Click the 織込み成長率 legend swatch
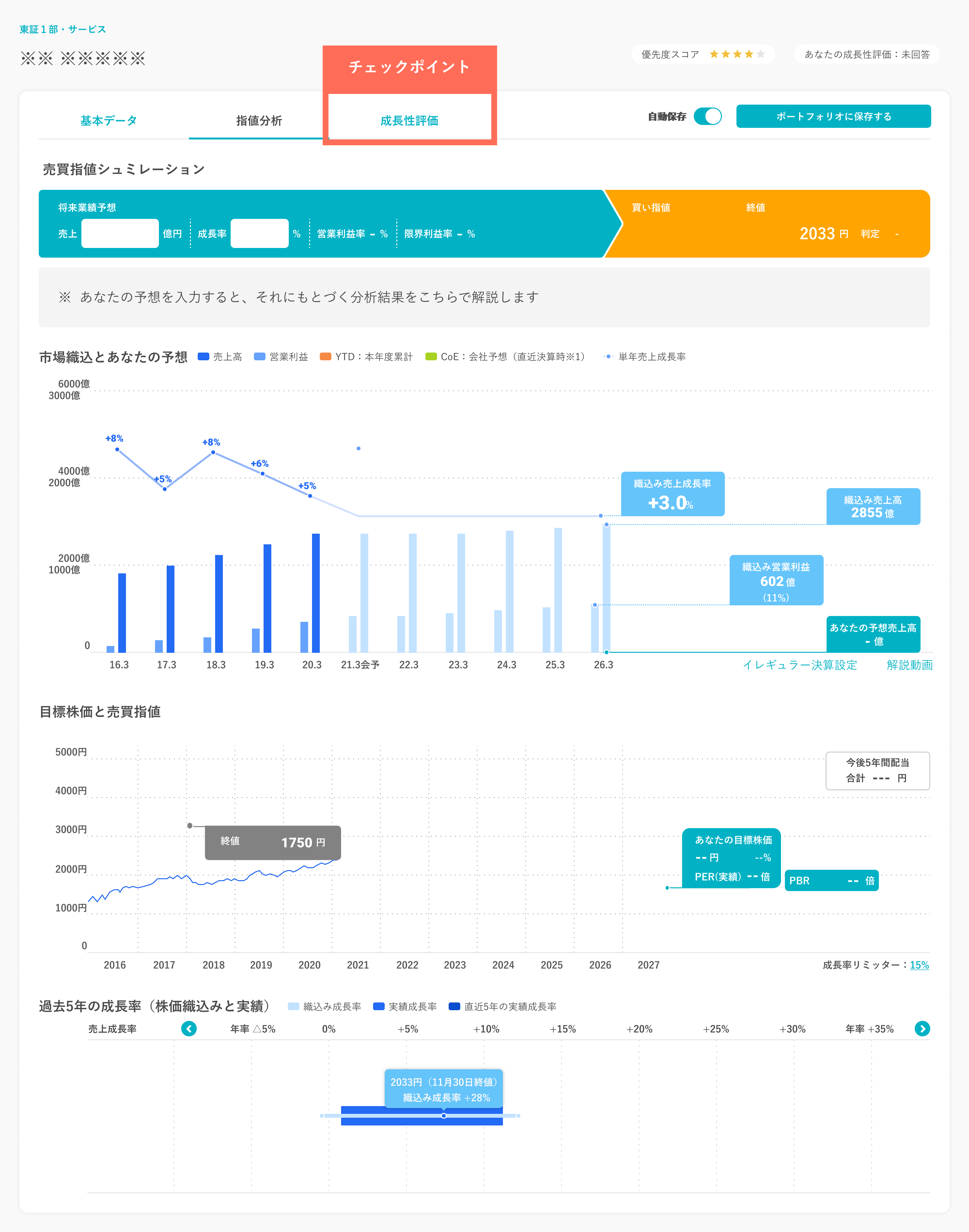Screen dimensions: 969x1232 point(293,1006)
